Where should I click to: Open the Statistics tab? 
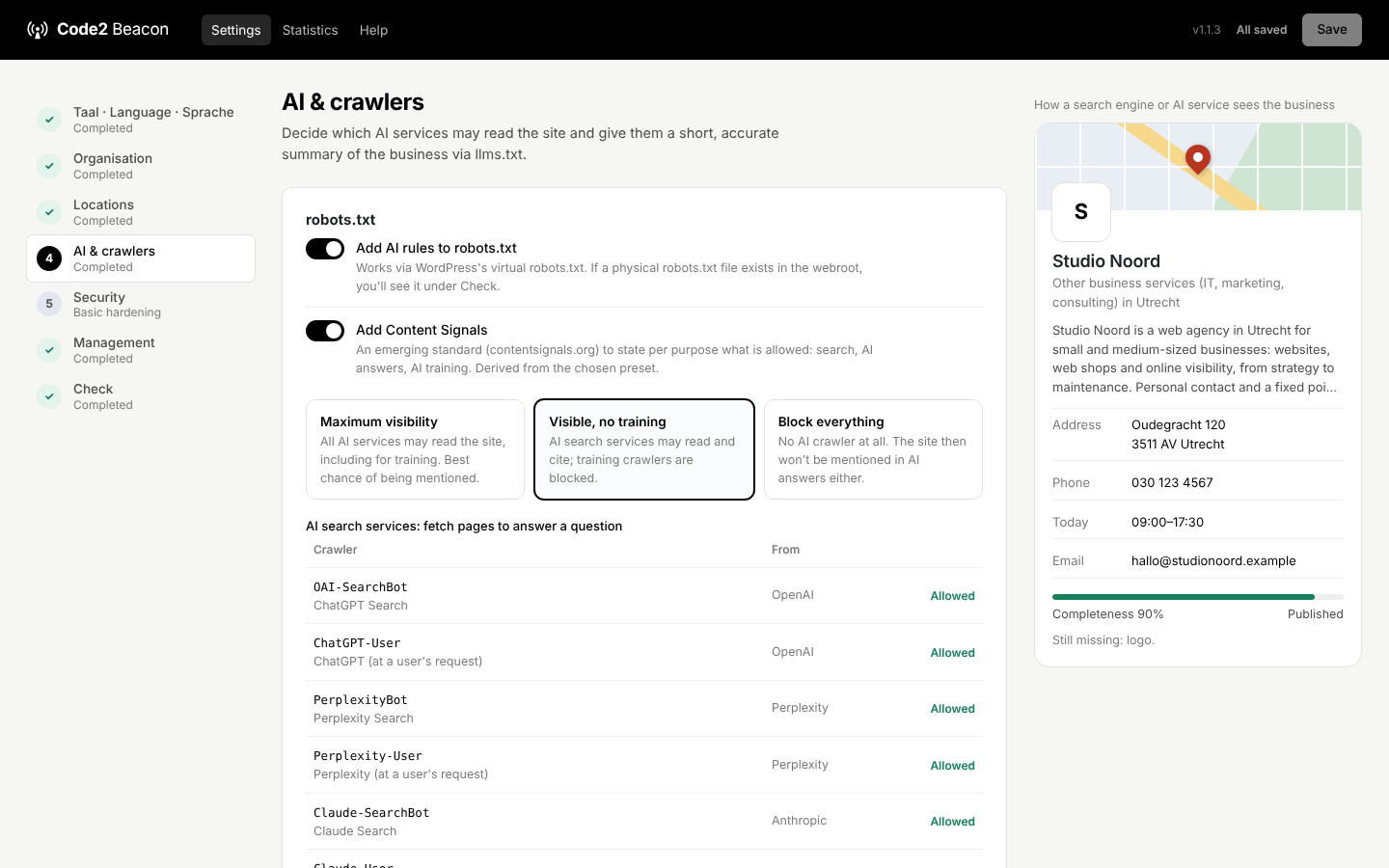click(x=311, y=30)
